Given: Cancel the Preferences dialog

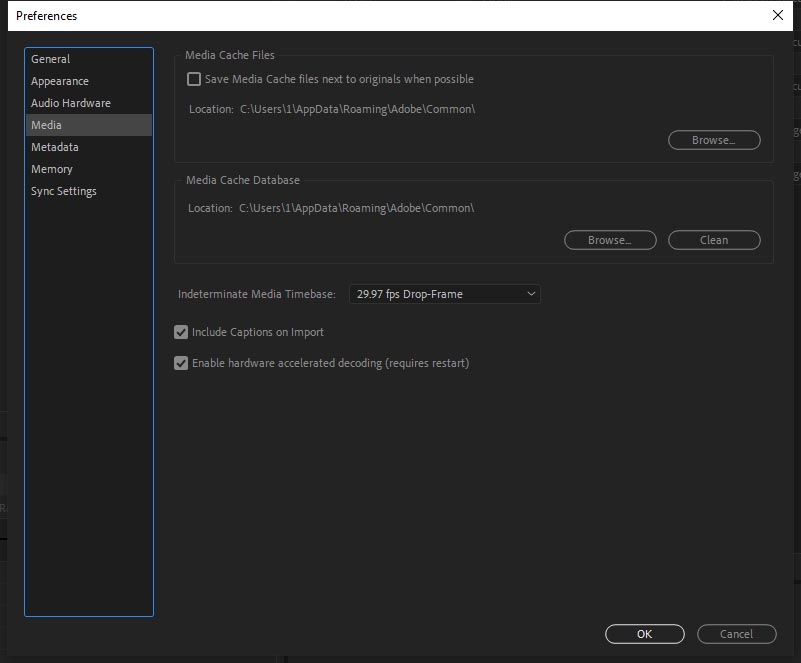Looking at the screenshot, I should pos(737,634).
